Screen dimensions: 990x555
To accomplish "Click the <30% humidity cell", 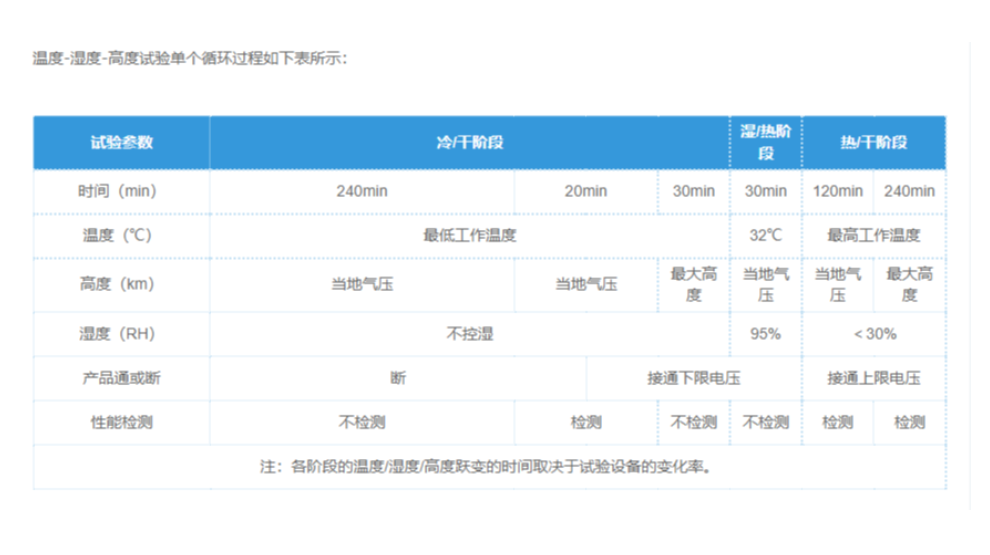I will click(x=873, y=334).
